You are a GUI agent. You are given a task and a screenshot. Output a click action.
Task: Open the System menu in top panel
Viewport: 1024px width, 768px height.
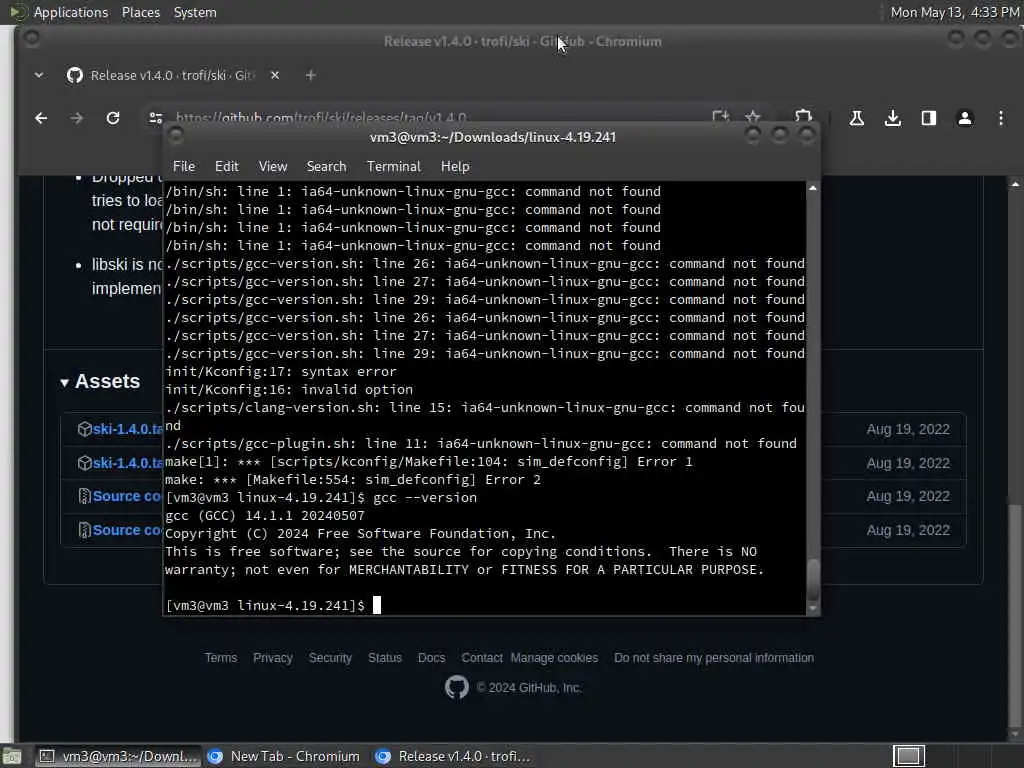pyautogui.click(x=195, y=12)
